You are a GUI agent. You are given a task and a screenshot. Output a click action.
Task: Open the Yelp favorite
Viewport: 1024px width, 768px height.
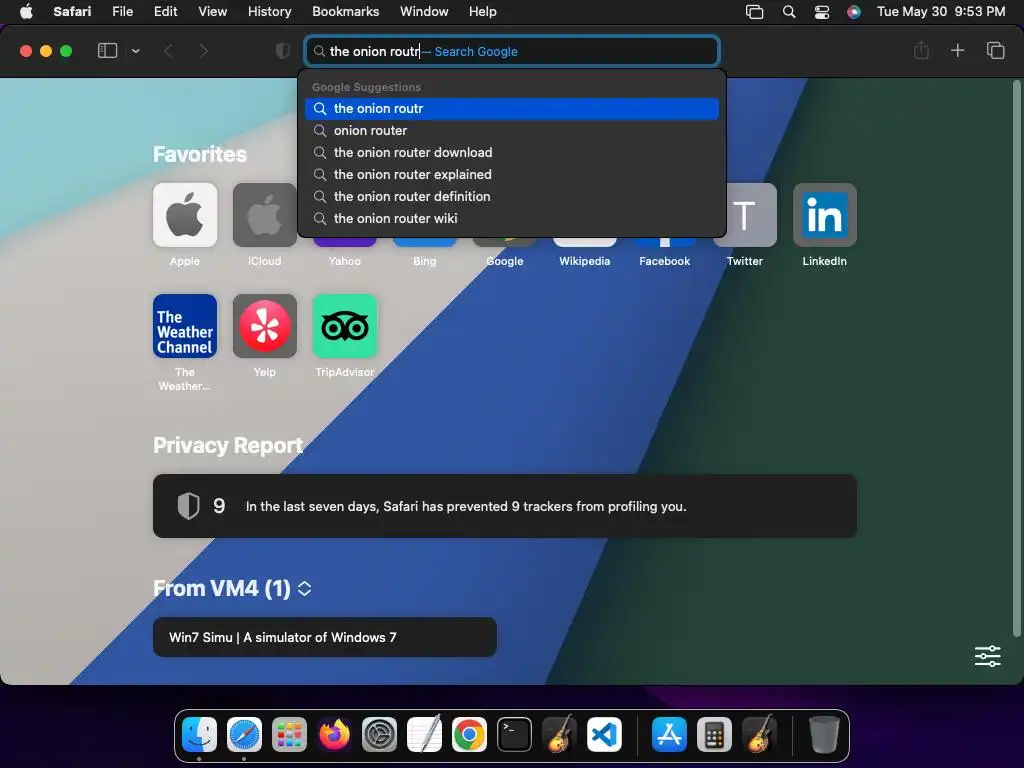coord(264,326)
